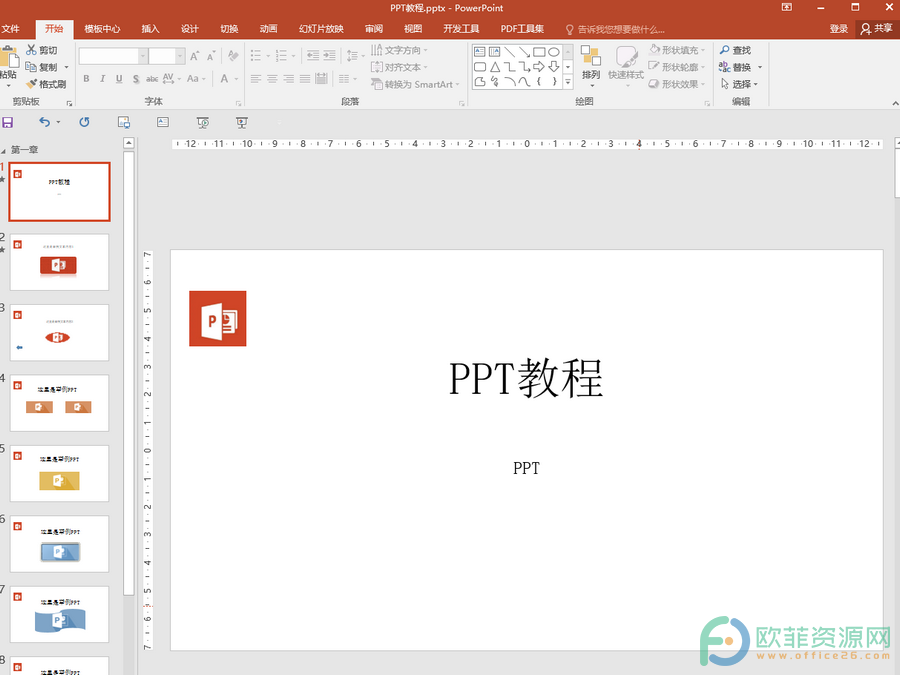Click the Format Painter (格式刷) button

pyautogui.click(x=46, y=84)
